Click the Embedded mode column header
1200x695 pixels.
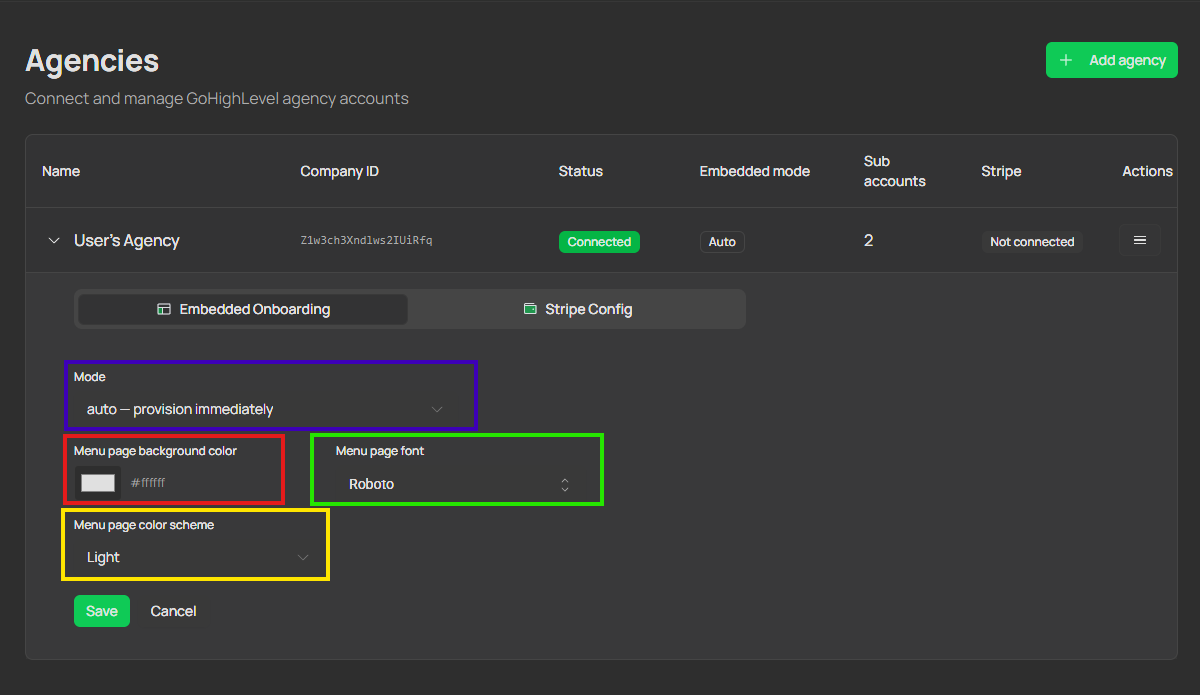tap(755, 171)
